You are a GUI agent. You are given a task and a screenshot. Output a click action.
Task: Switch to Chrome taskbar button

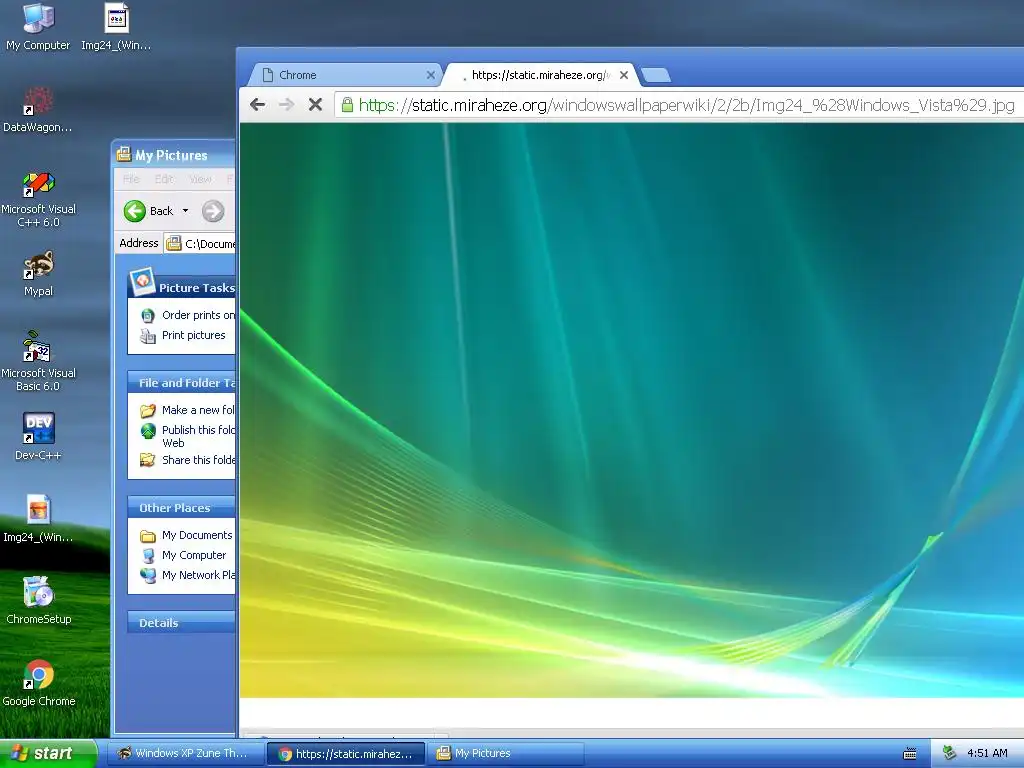[346, 754]
